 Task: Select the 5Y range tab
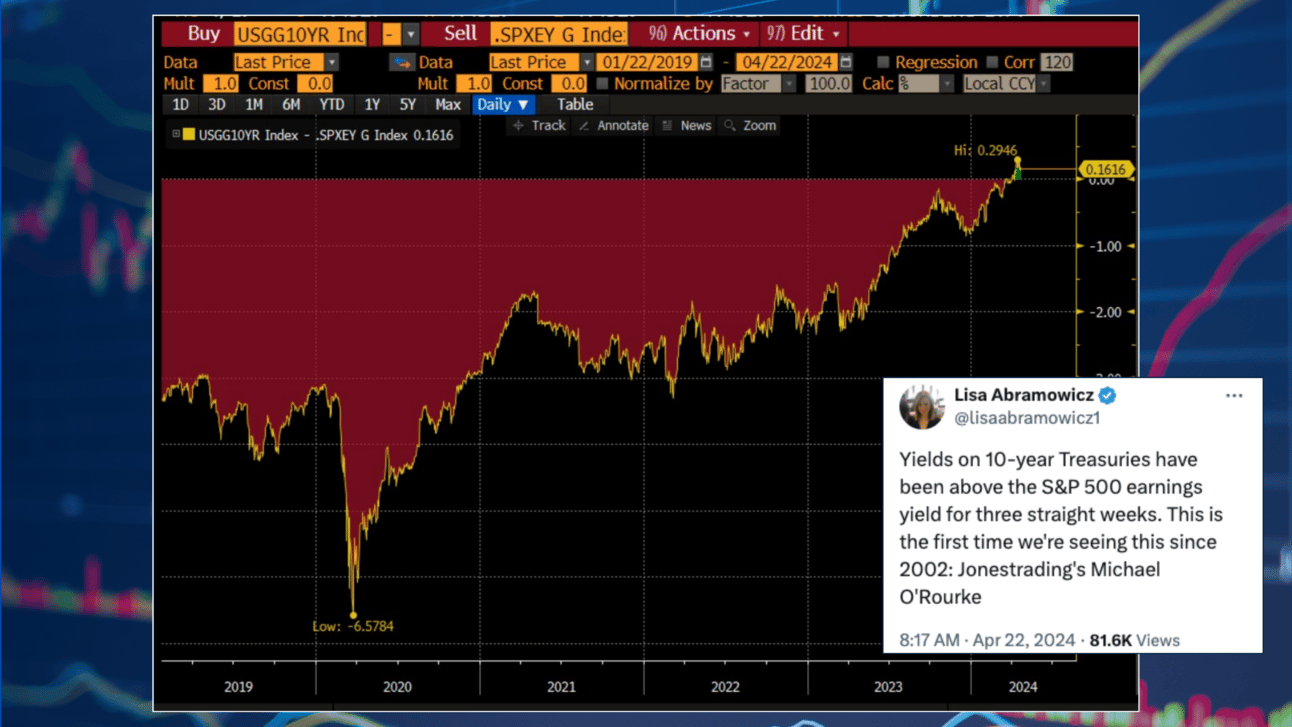[x=408, y=104]
